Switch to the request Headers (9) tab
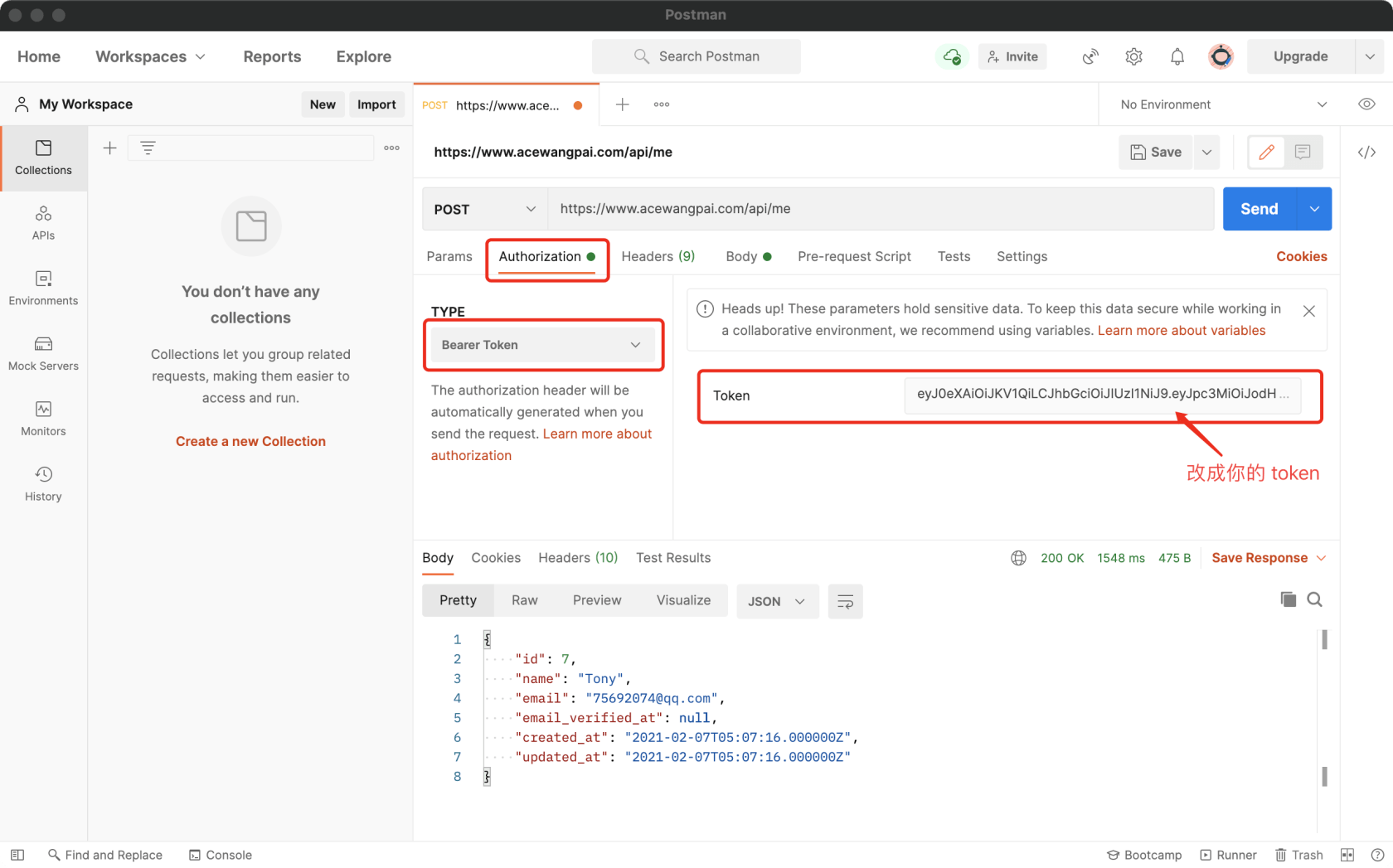This screenshot has height=868, width=1393. point(658,256)
